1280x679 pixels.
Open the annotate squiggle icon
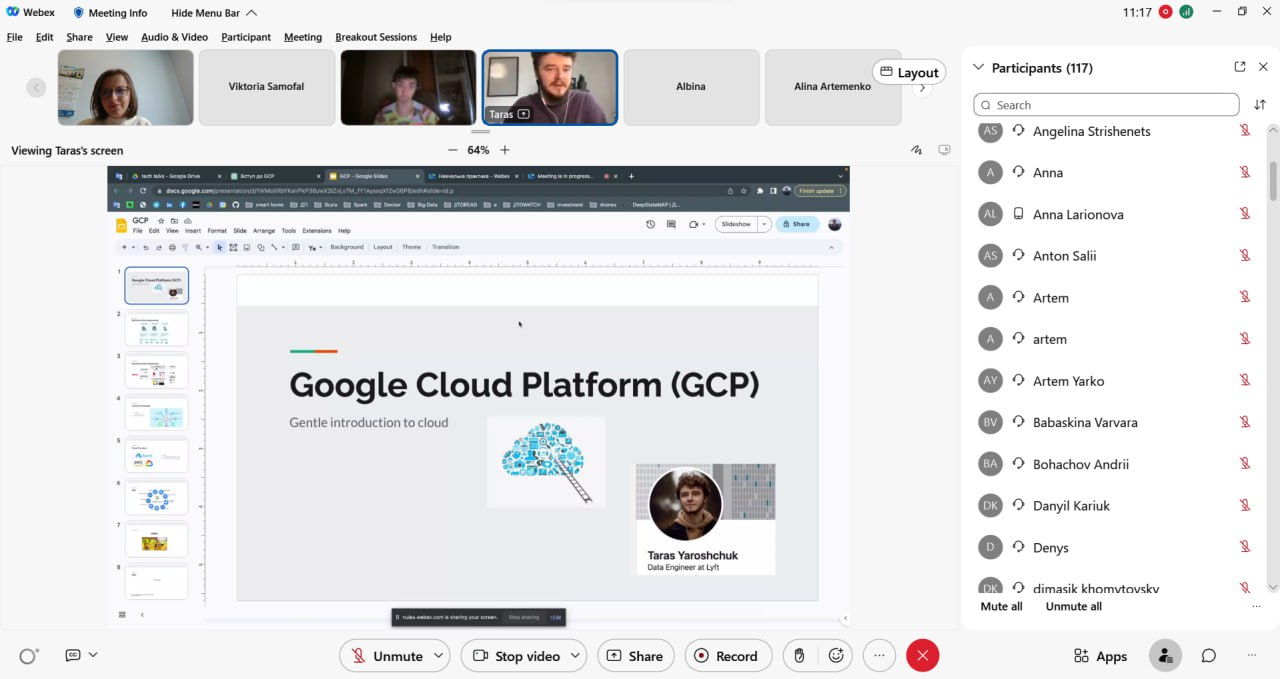(916, 150)
